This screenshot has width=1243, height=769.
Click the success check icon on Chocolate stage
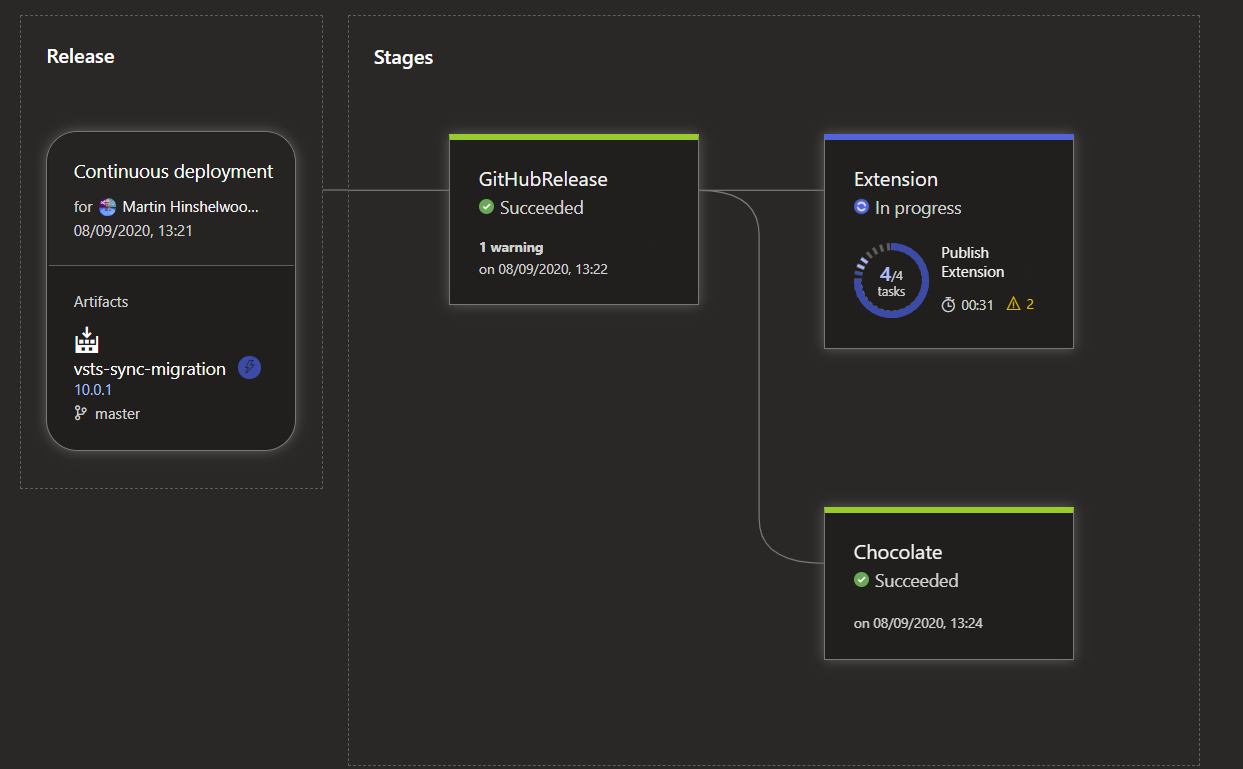coord(861,580)
